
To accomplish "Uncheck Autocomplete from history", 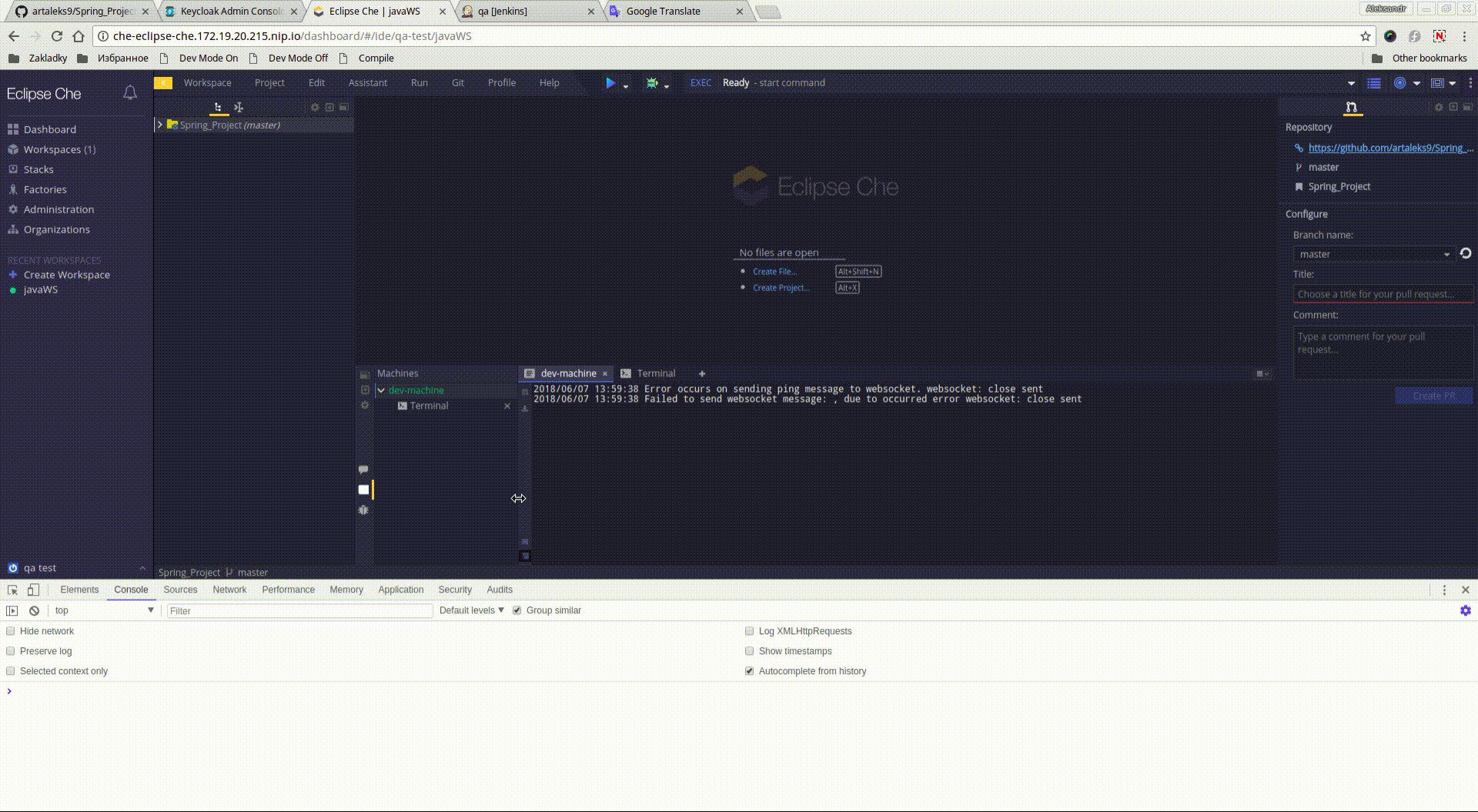I will click(750, 671).
